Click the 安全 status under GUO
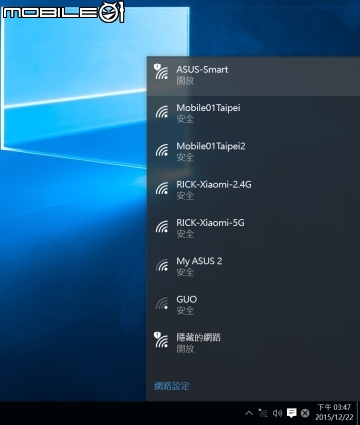Viewport: 360px width, 425px height. 185,311
